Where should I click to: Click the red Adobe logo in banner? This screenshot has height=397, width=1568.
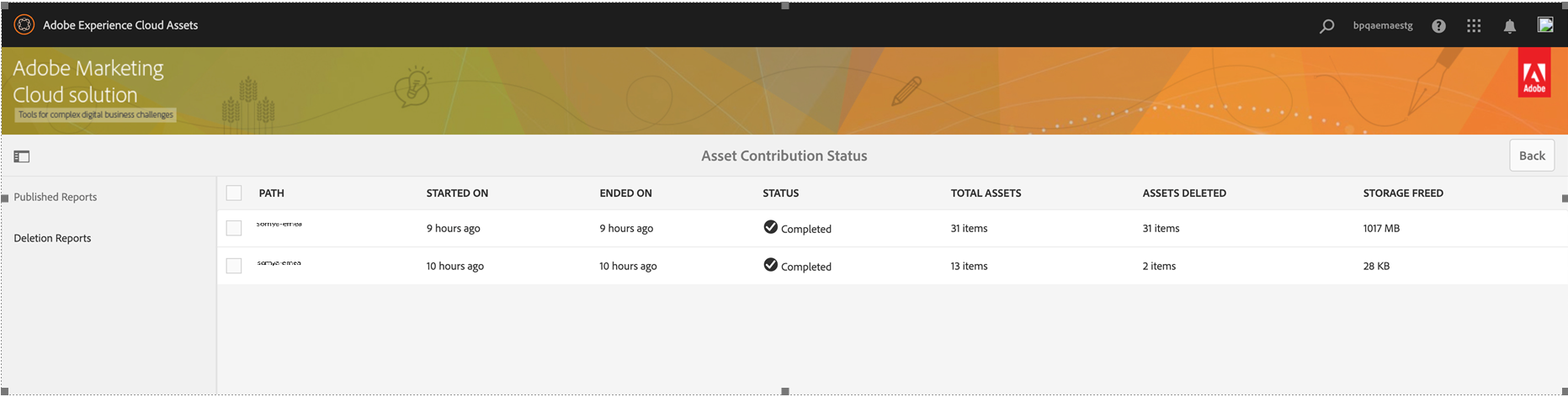click(1533, 72)
